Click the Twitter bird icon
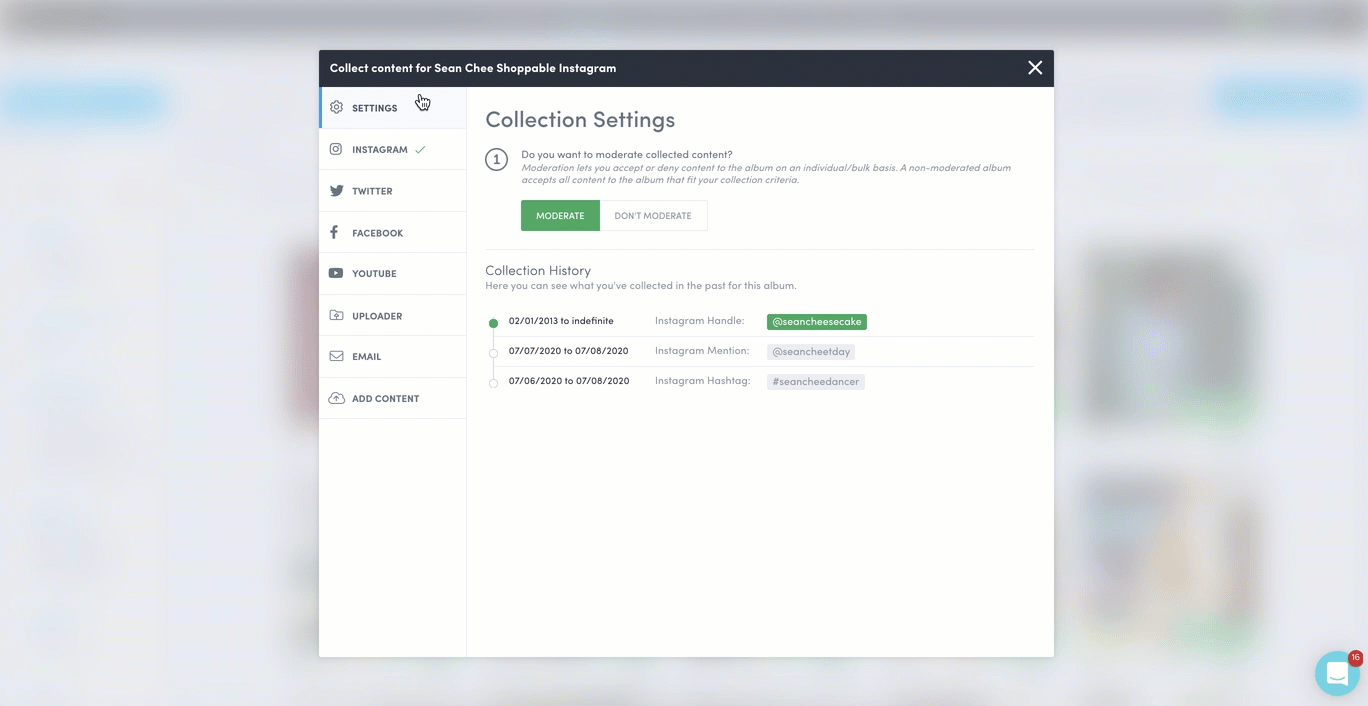Screen dimensions: 1368x706 (x=337, y=191)
